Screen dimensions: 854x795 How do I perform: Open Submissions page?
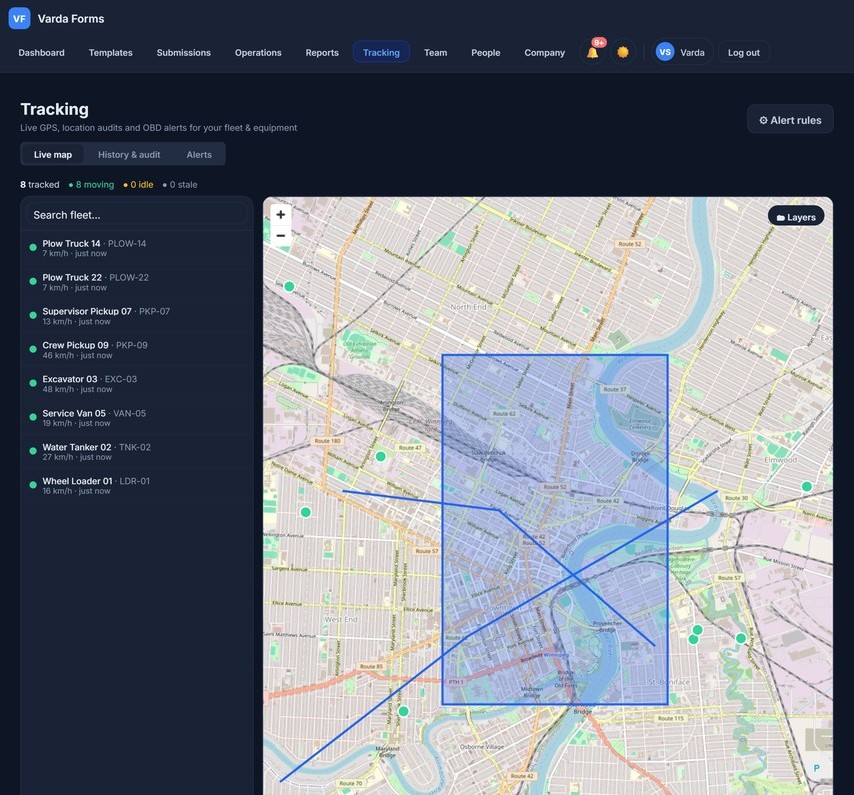pyautogui.click(x=184, y=52)
